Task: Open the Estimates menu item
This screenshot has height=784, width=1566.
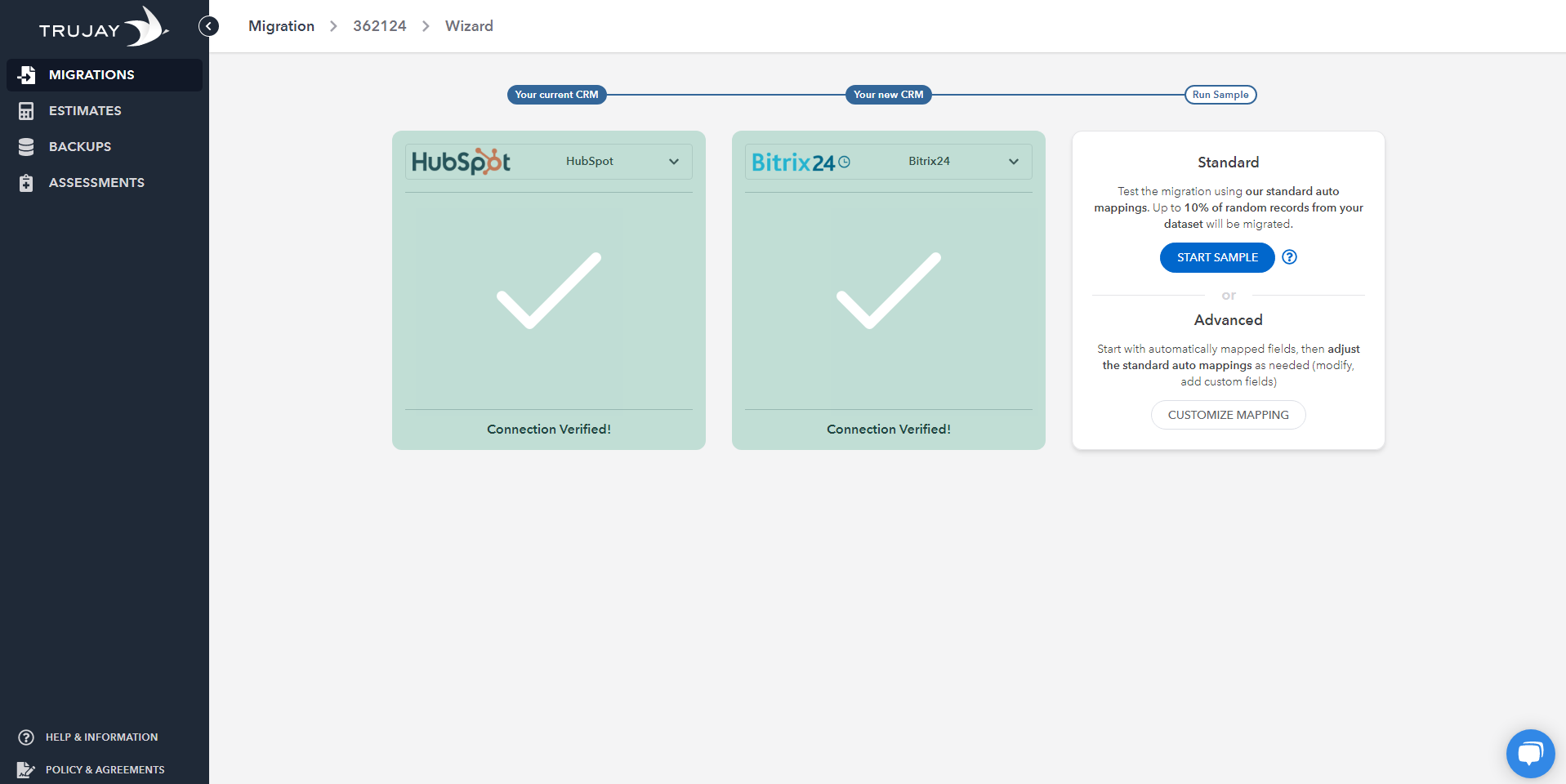Action: (x=85, y=111)
